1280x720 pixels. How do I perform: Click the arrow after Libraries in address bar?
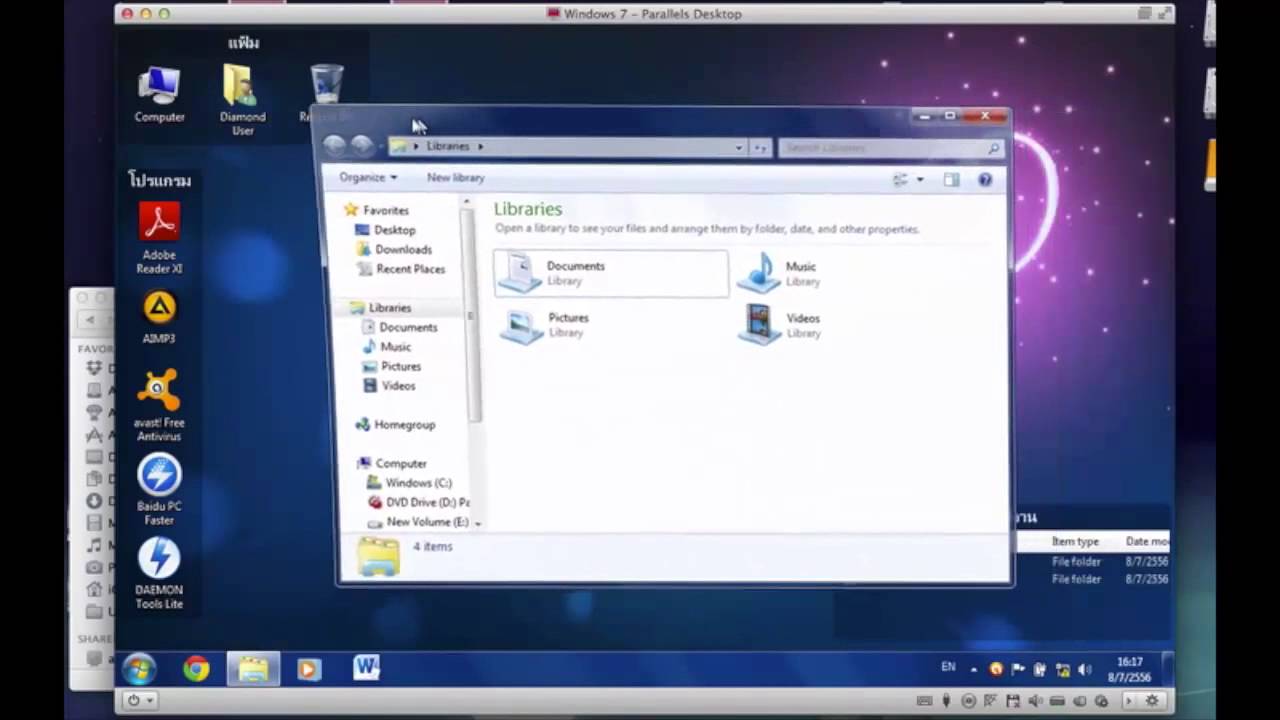tap(480, 146)
